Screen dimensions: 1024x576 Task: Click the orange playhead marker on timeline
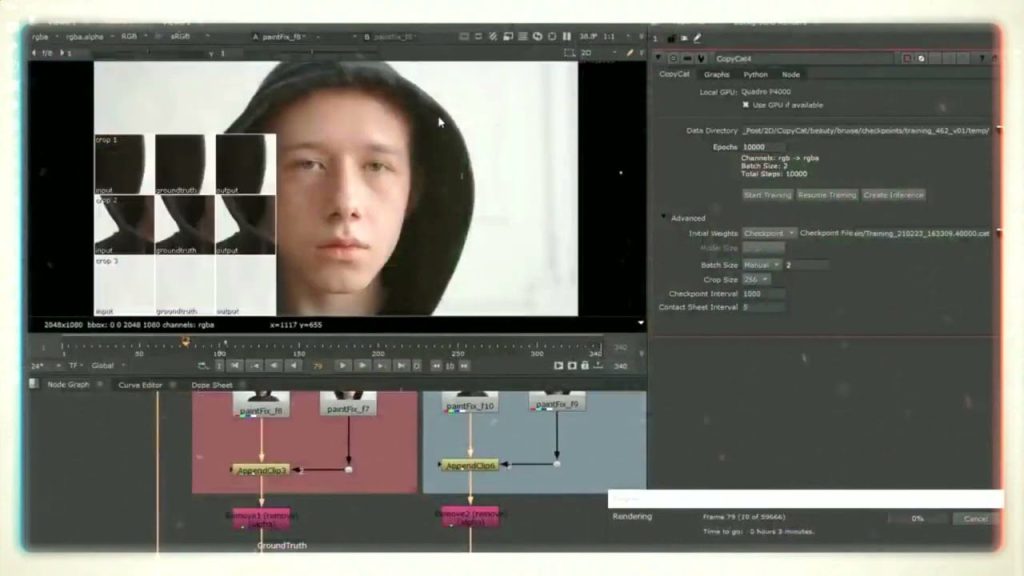tap(185, 342)
